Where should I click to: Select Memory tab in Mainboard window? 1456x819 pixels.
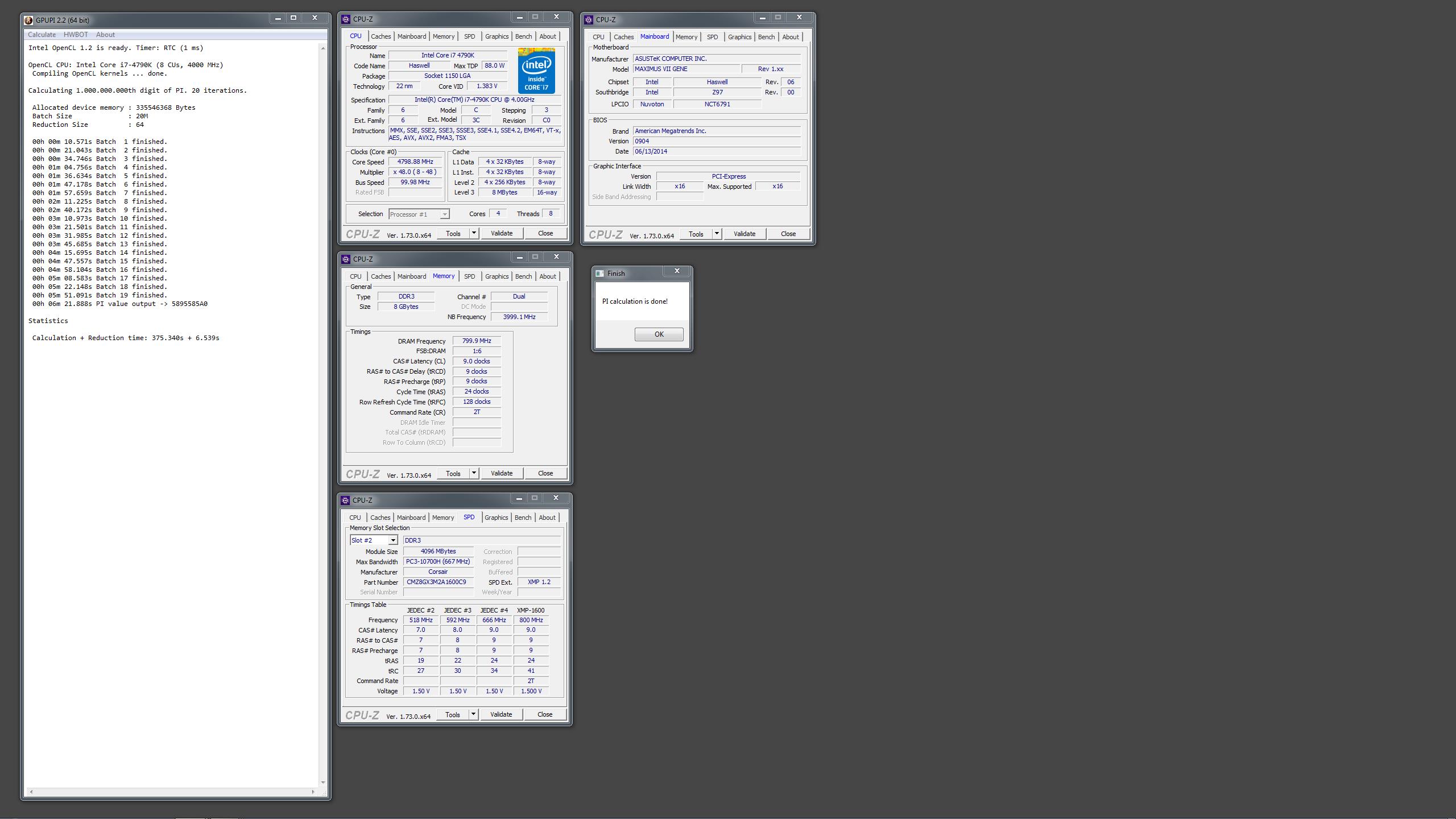(686, 37)
